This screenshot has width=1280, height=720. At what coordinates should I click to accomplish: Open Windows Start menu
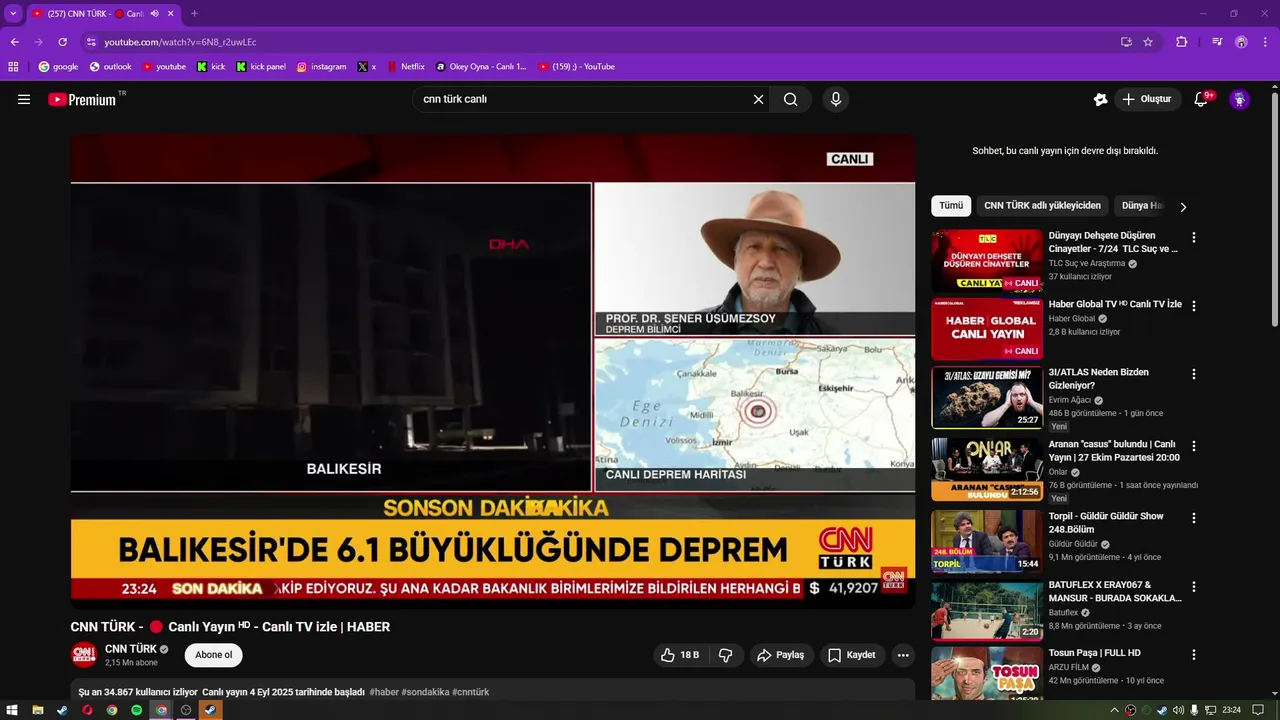click(13, 710)
